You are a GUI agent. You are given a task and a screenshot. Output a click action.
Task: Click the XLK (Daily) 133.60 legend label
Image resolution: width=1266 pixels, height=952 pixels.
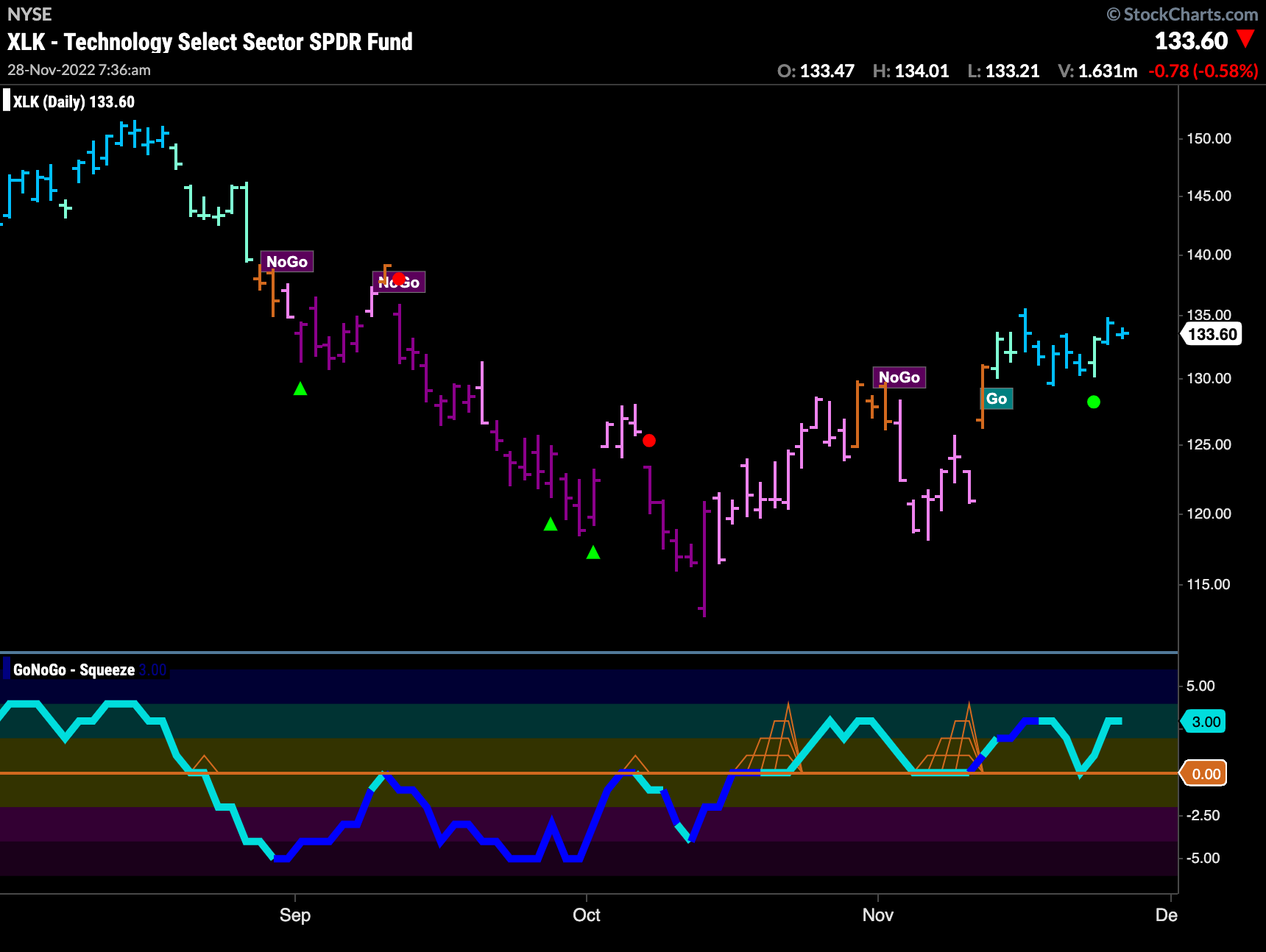tap(74, 102)
